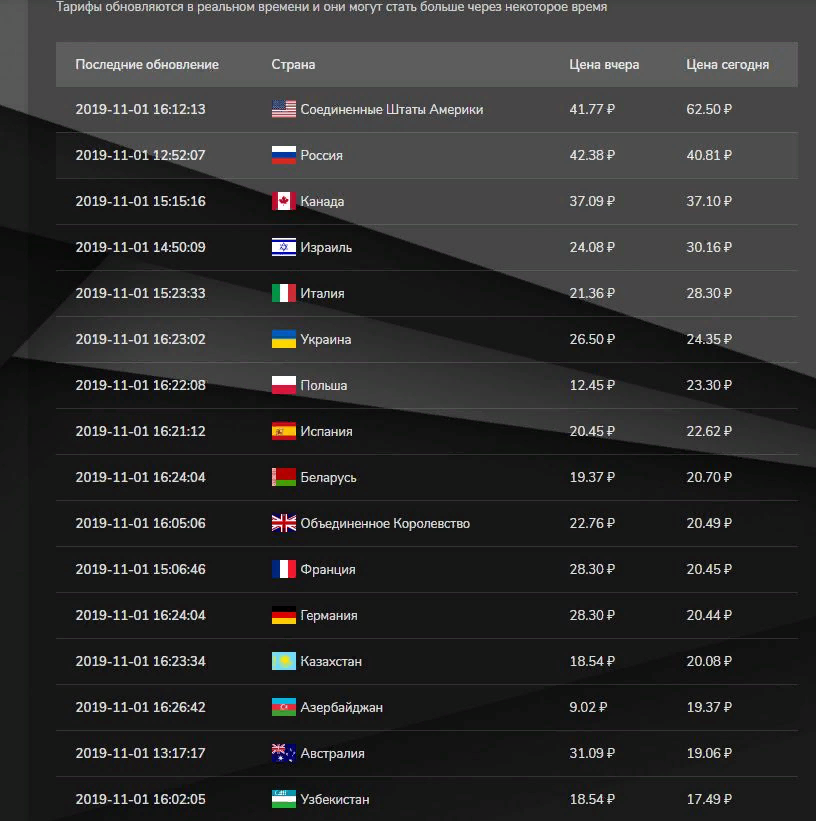This screenshot has height=821, width=816.
Task: Click Франция today's price 20.45 ₽
Action: (x=709, y=569)
